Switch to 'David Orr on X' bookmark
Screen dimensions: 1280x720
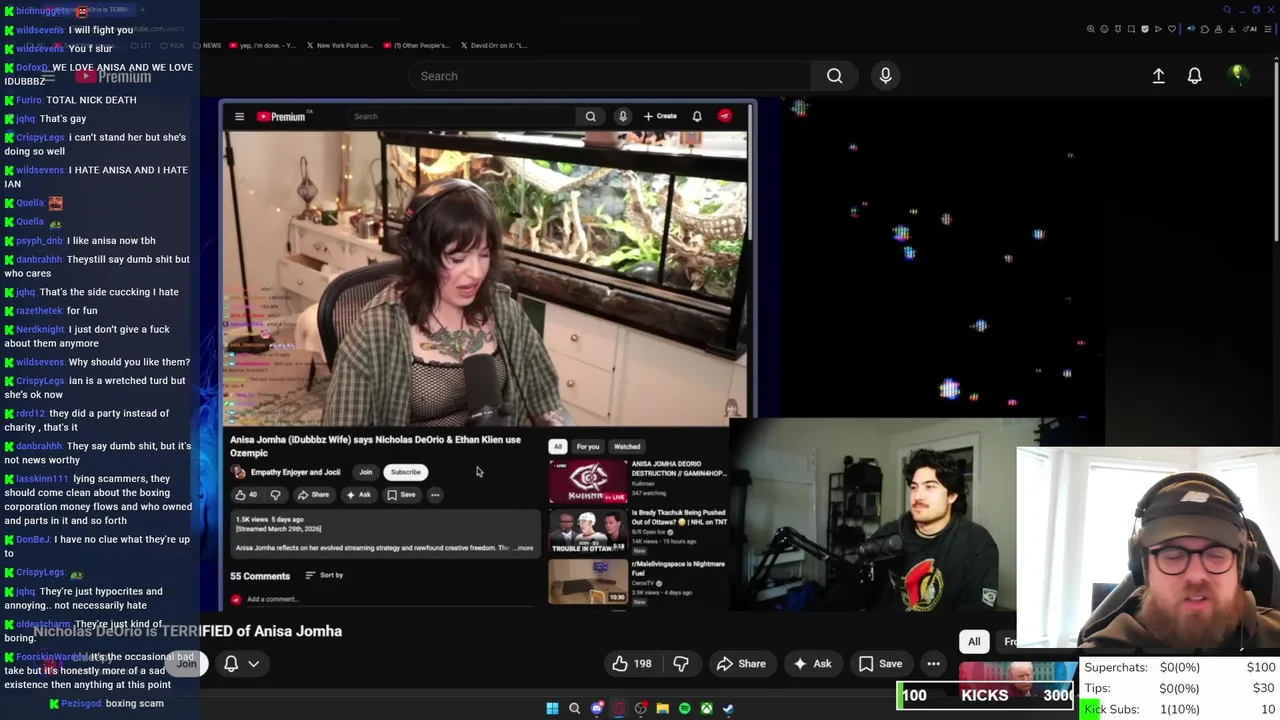pyautogui.click(x=496, y=45)
